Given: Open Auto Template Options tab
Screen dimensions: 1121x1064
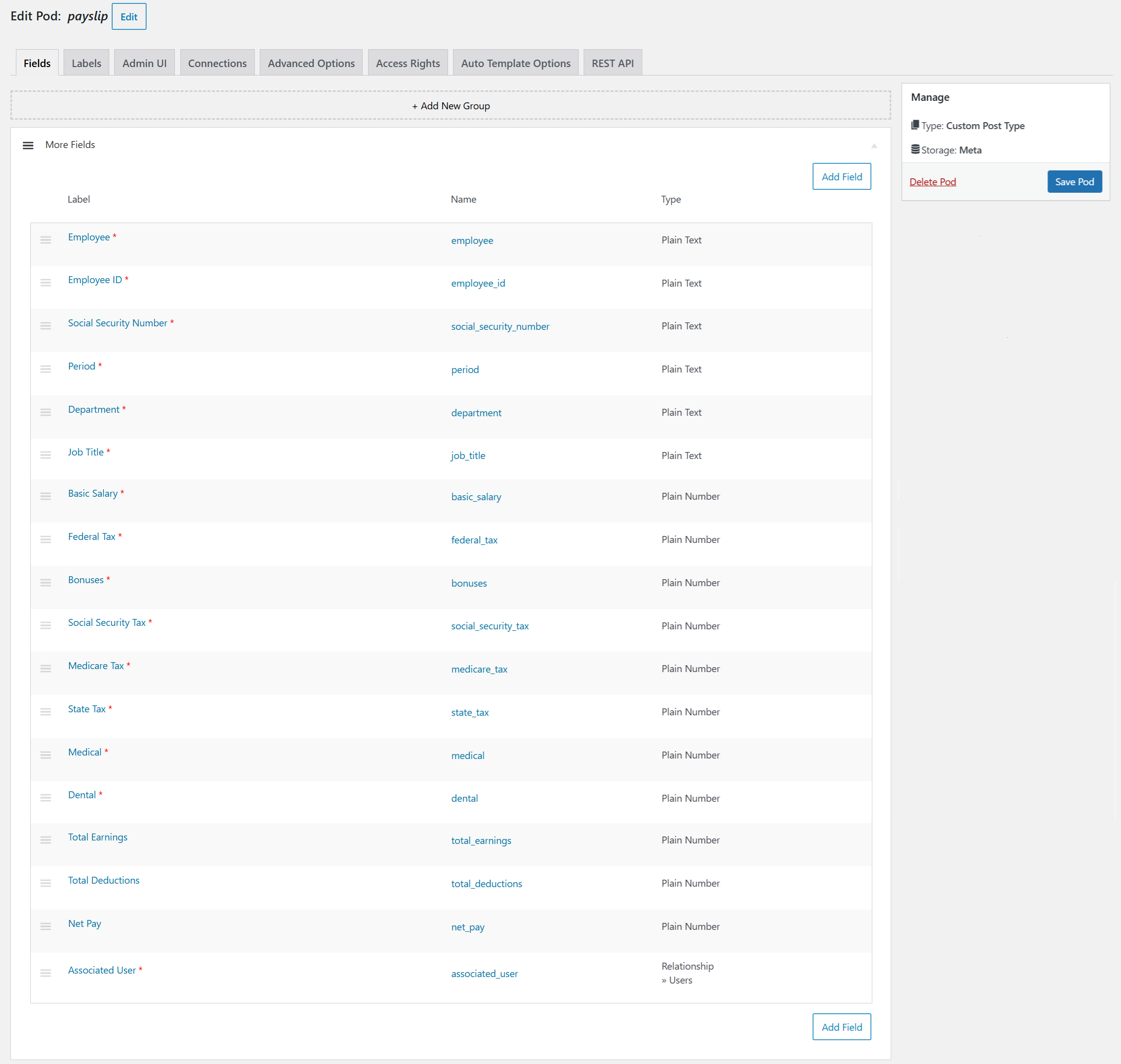Looking at the screenshot, I should (515, 63).
